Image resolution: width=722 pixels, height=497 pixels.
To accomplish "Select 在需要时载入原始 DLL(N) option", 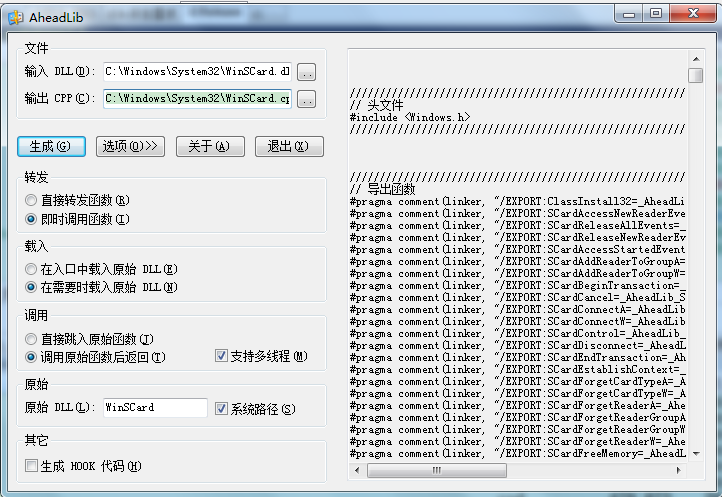I will (101, 287).
